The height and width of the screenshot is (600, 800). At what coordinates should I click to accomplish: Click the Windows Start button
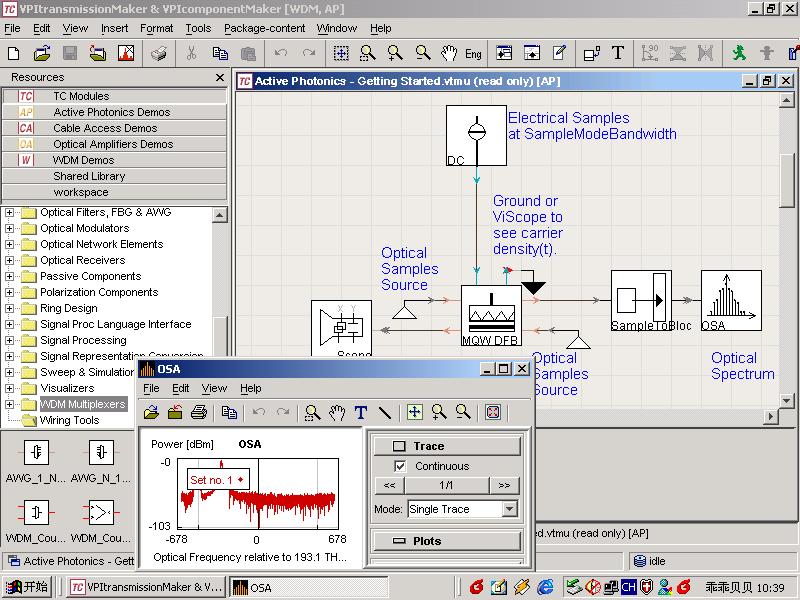pos(26,587)
